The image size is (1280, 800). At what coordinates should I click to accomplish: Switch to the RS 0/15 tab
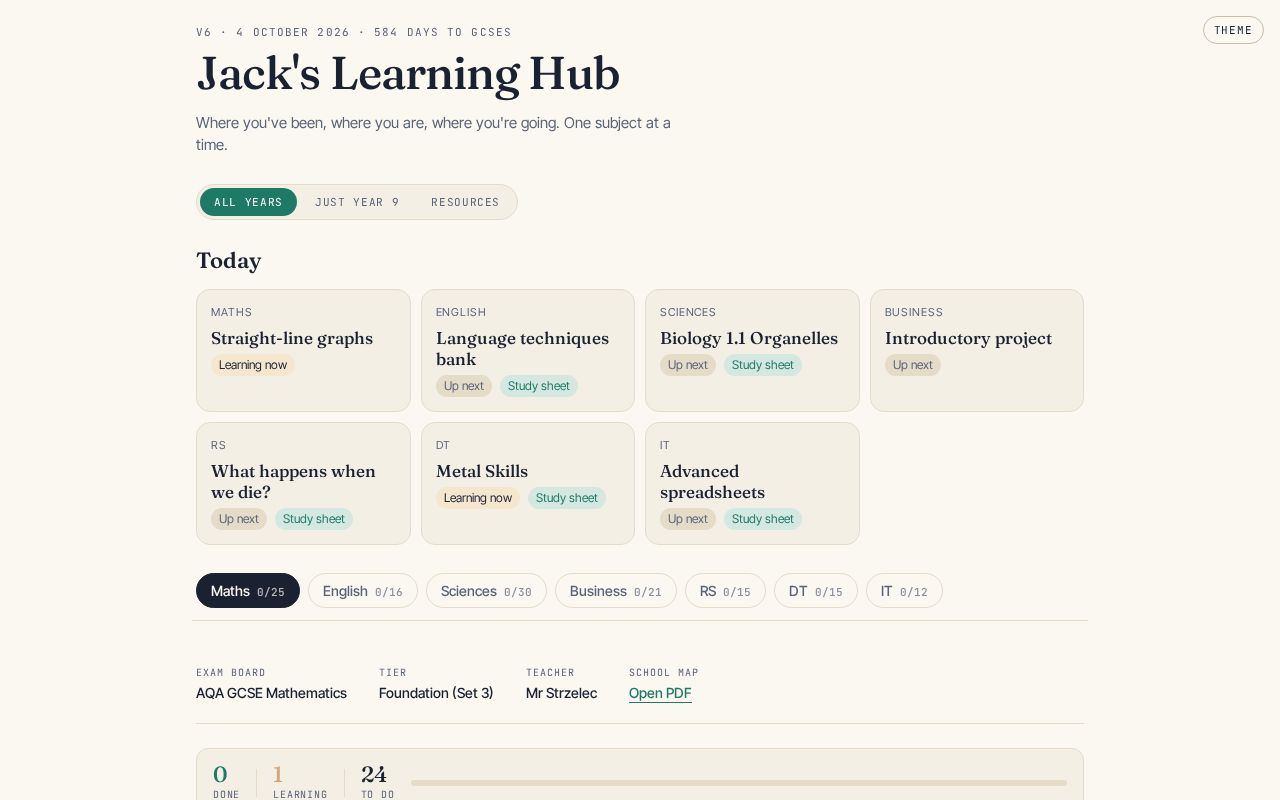pyautogui.click(x=725, y=591)
